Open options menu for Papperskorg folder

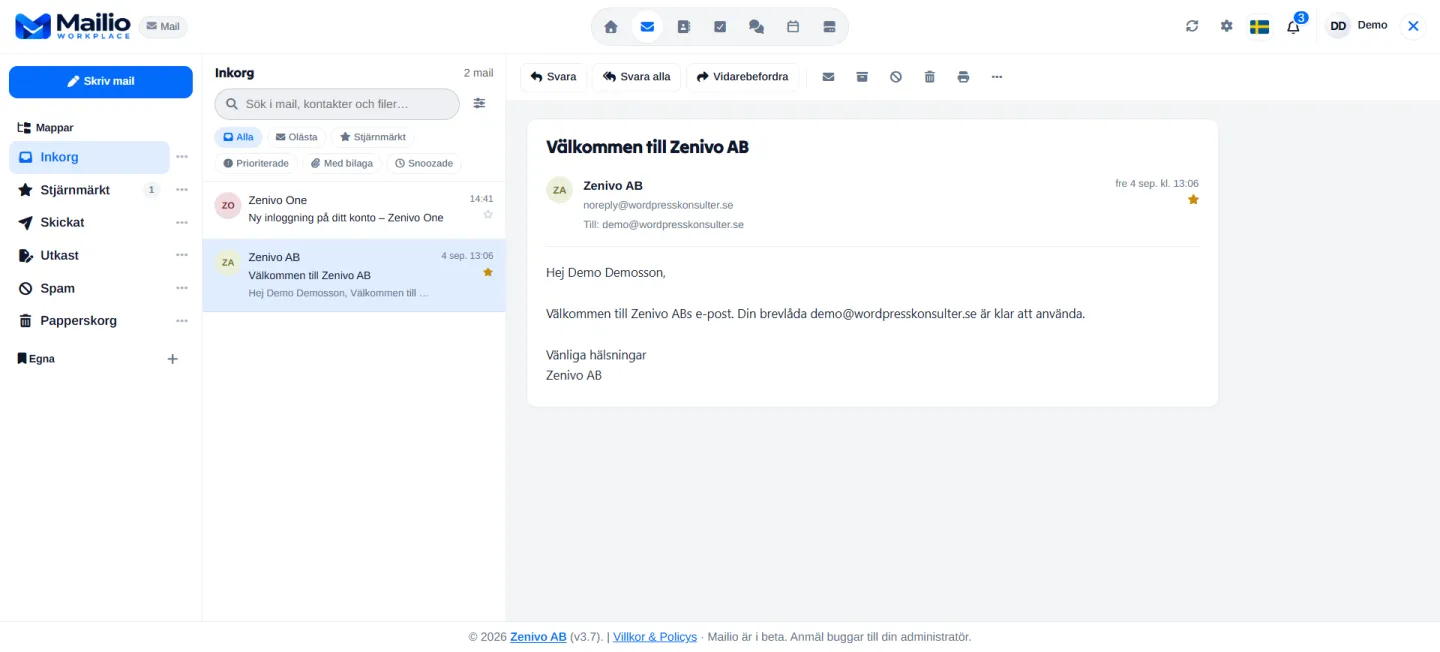coord(182,321)
